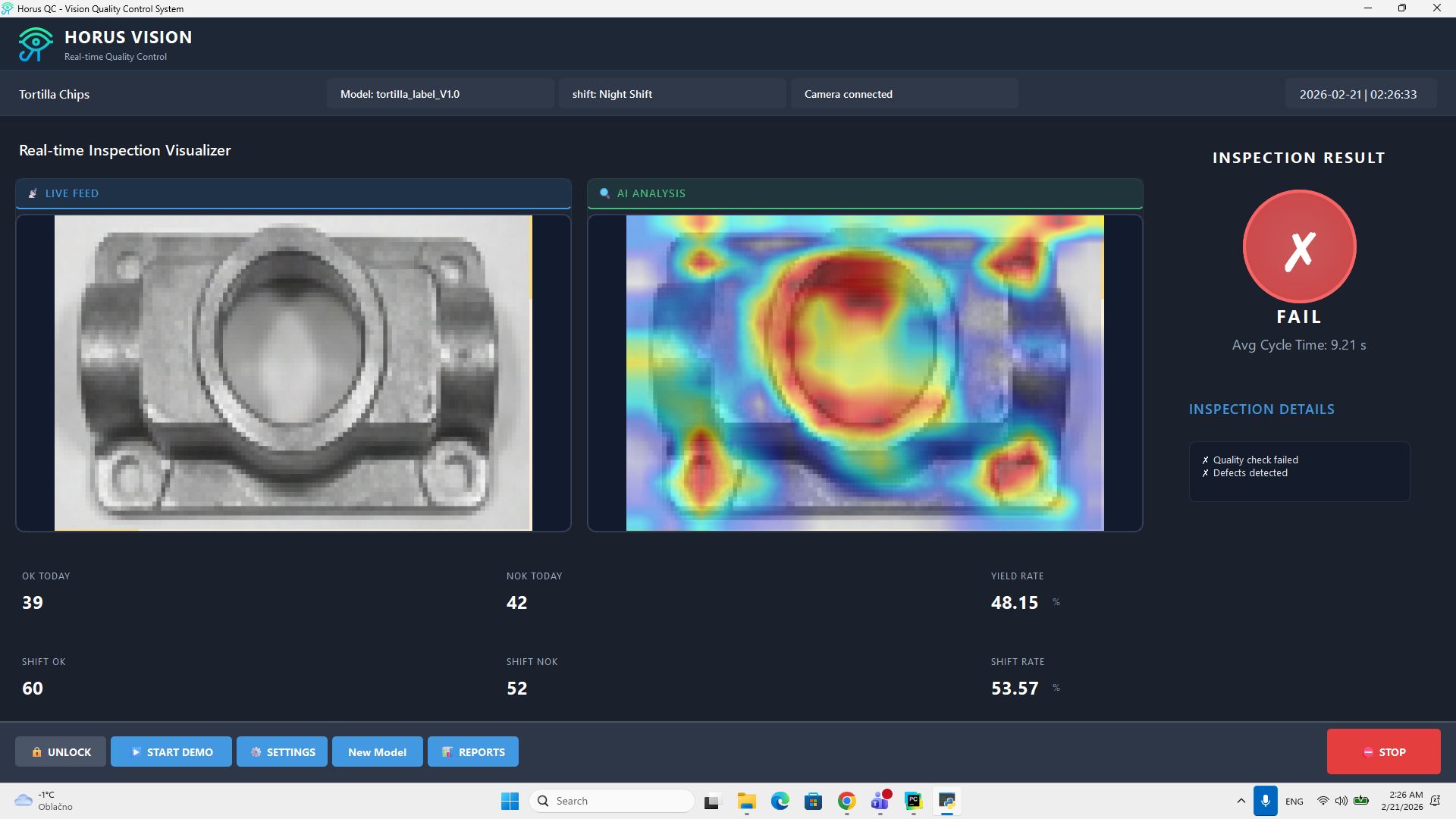The image size is (1456, 819).
Task: Click the Horus Vision eye logo
Action: (x=35, y=45)
